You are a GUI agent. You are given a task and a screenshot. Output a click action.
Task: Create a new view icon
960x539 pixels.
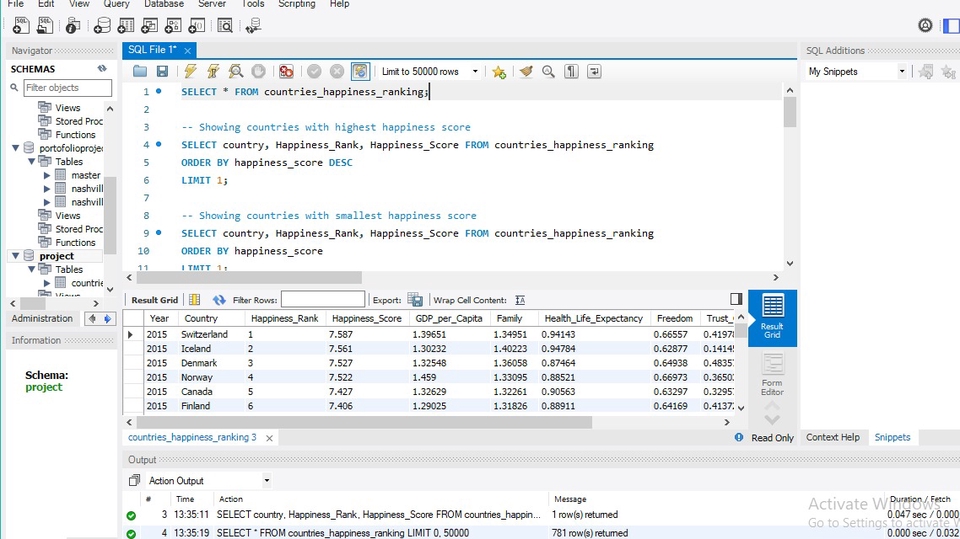click(149, 25)
